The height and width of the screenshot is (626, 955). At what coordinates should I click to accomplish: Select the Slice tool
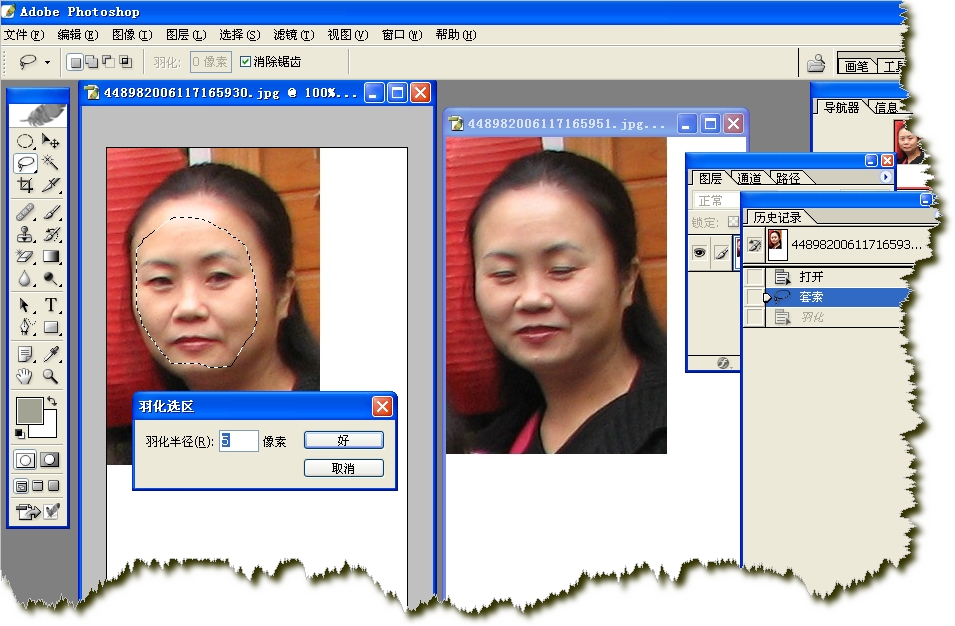(51, 185)
